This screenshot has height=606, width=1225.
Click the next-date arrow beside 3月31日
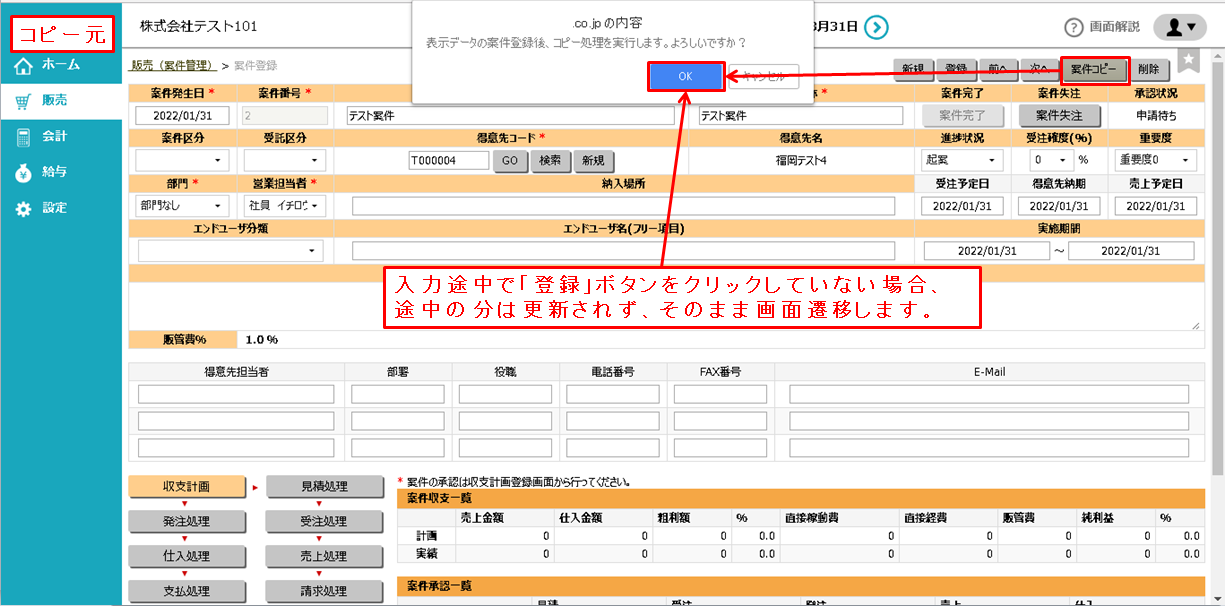(876, 26)
